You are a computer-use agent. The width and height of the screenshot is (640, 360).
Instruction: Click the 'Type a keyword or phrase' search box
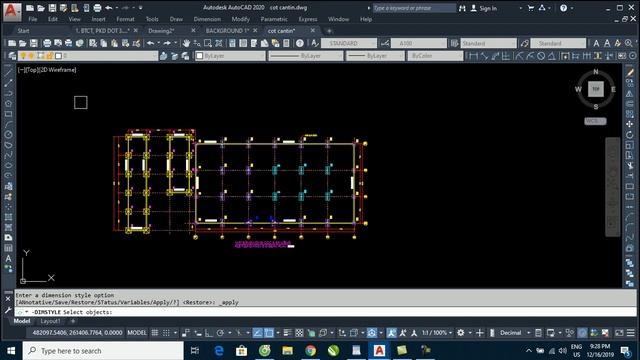point(413,8)
